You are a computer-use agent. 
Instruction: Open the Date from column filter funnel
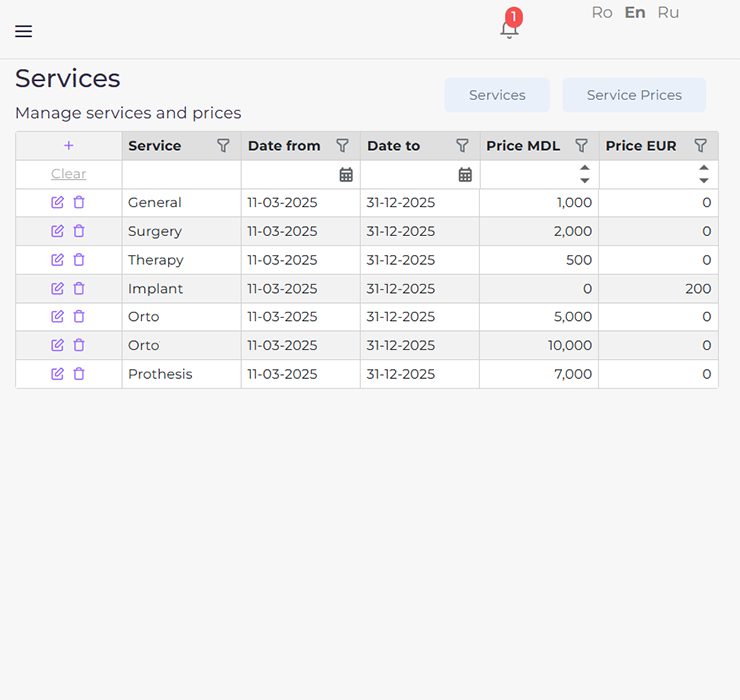(343, 145)
